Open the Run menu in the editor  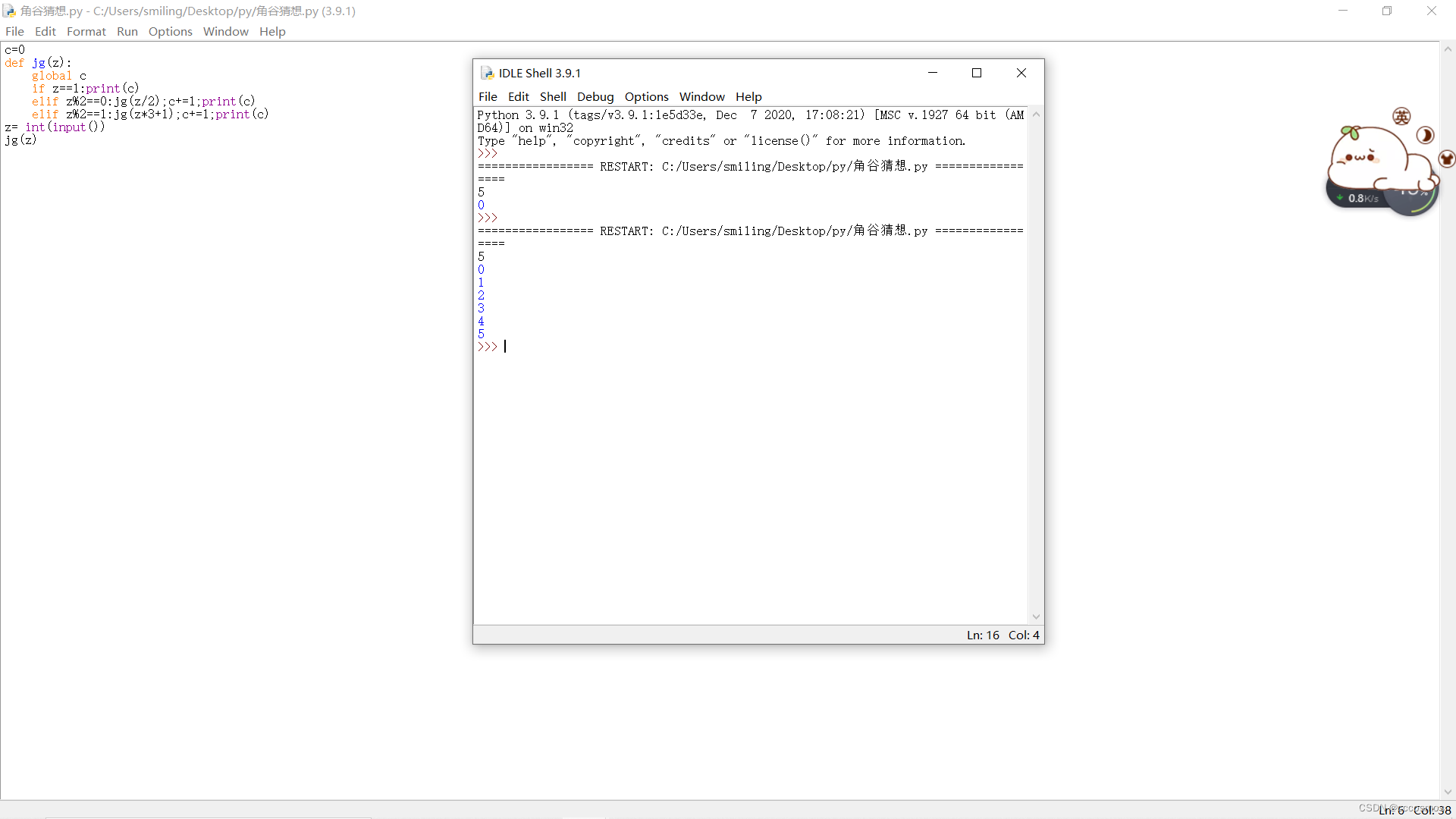127,31
